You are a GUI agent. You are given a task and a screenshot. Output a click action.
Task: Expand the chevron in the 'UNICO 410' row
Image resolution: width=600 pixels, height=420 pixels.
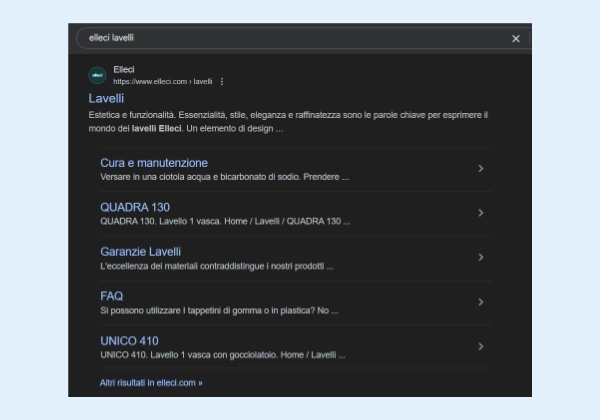481,347
